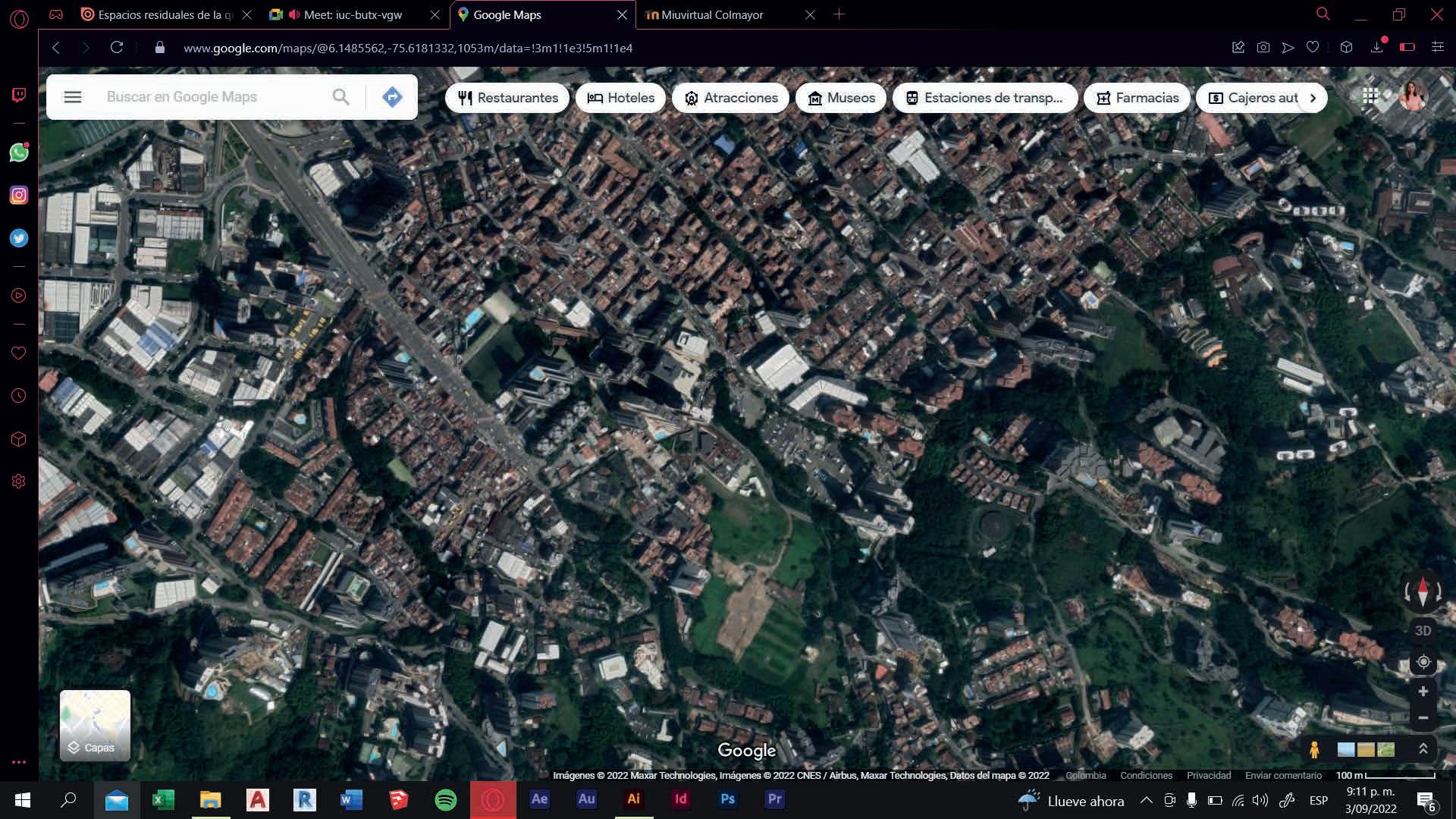Viewport: 1456px width, 819px height.
Task: Zoom in the map with plus
Action: (x=1423, y=692)
